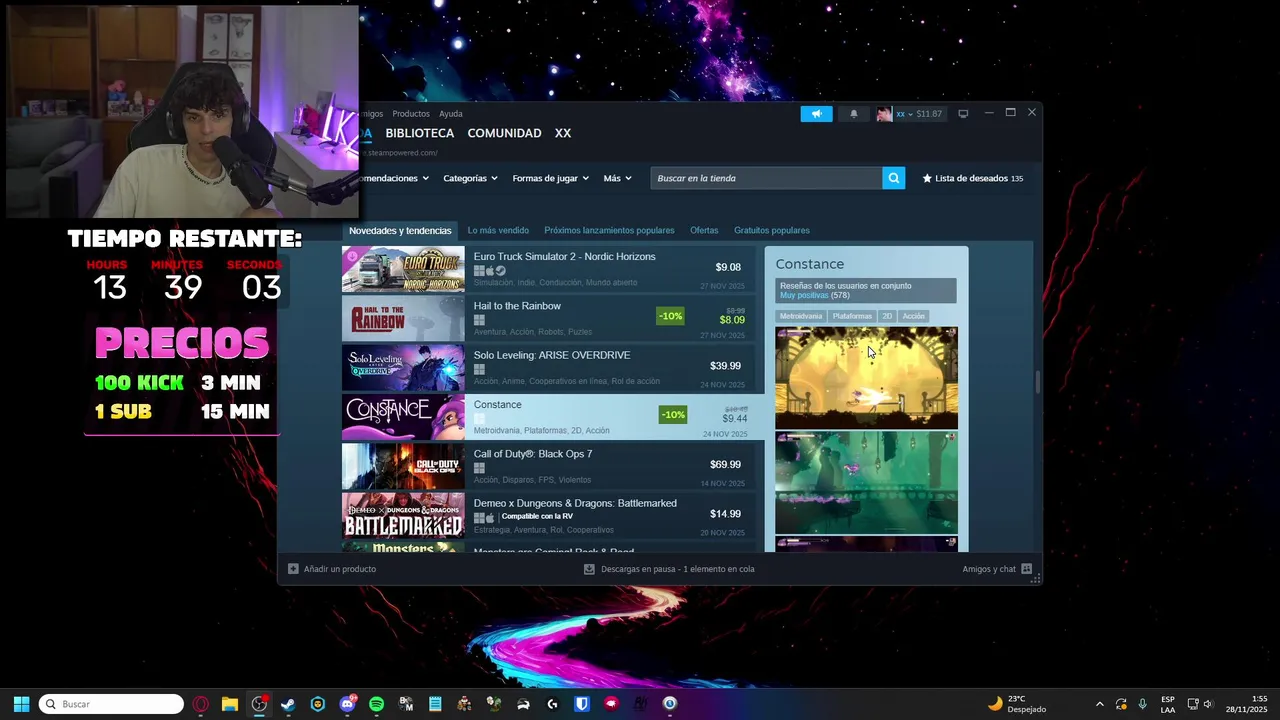Click the Solo Leveling capsule image

coord(403,367)
